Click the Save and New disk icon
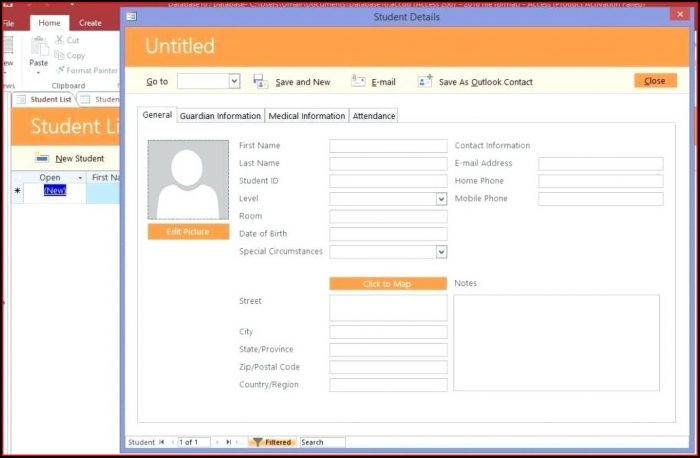This screenshot has width=700, height=458. (260, 81)
